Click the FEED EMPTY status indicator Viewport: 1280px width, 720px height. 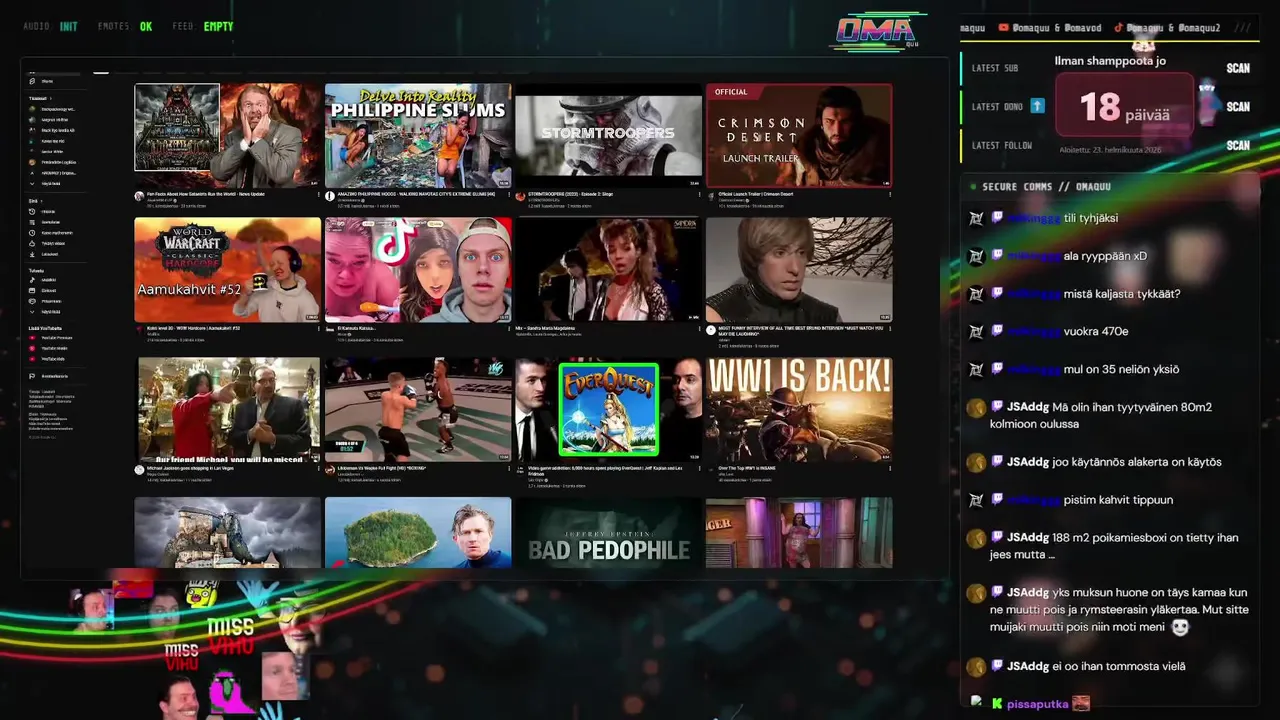click(x=202, y=26)
